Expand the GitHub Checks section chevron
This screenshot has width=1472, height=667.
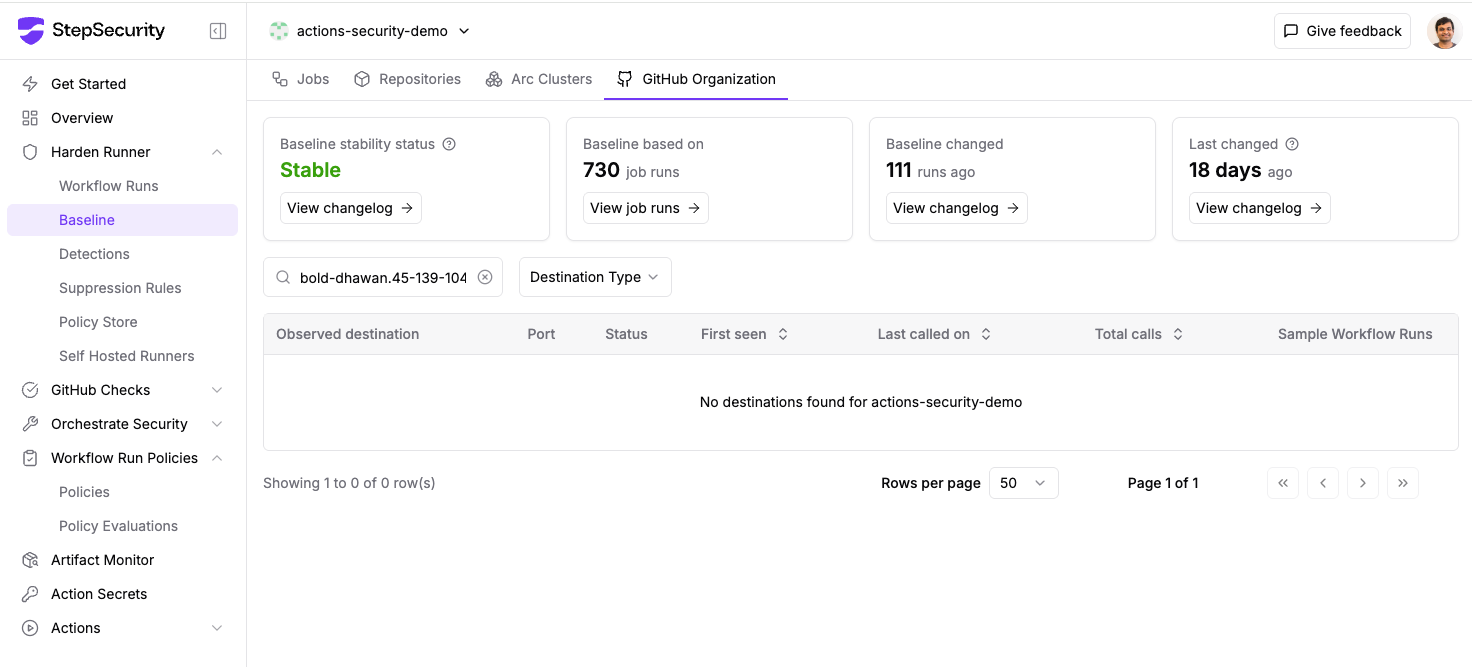pos(217,390)
